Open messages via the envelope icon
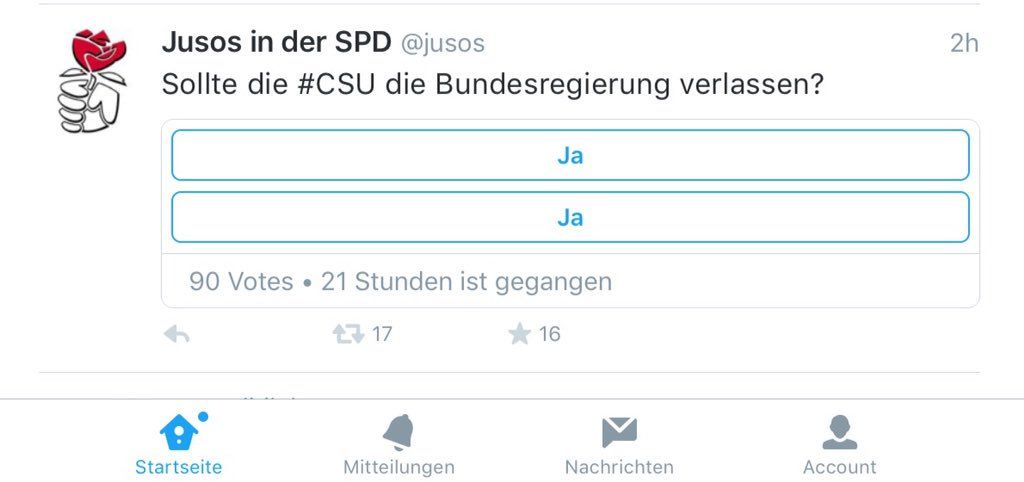The width and height of the screenshot is (1024, 482). click(x=619, y=432)
